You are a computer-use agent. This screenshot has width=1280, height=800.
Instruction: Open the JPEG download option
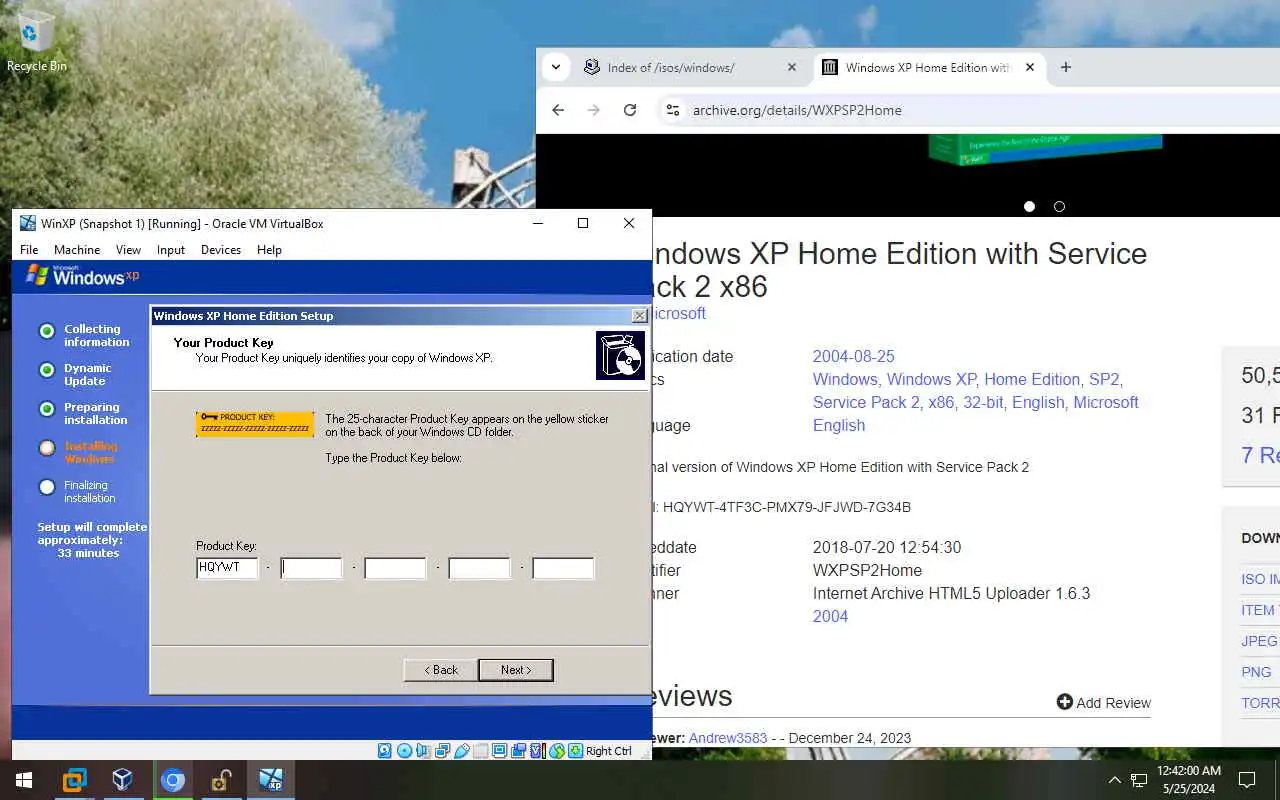1259,641
